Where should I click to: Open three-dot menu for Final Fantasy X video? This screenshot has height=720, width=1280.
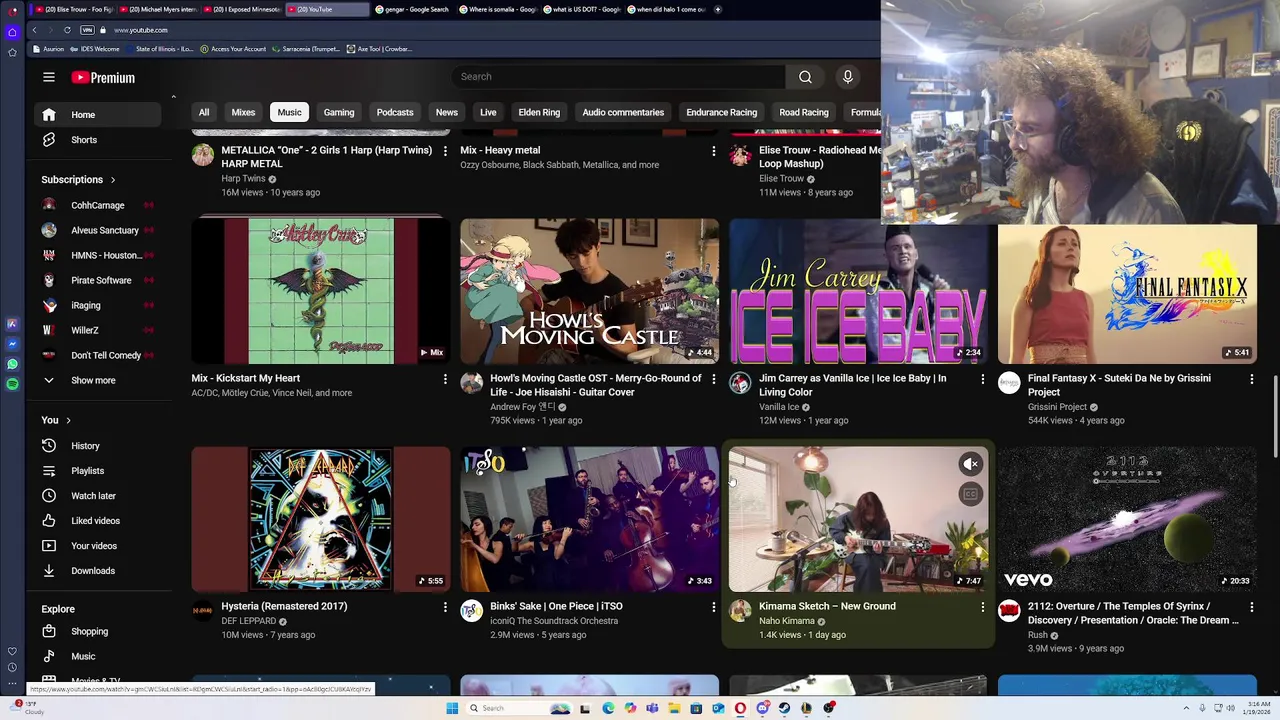pyautogui.click(x=1251, y=379)
